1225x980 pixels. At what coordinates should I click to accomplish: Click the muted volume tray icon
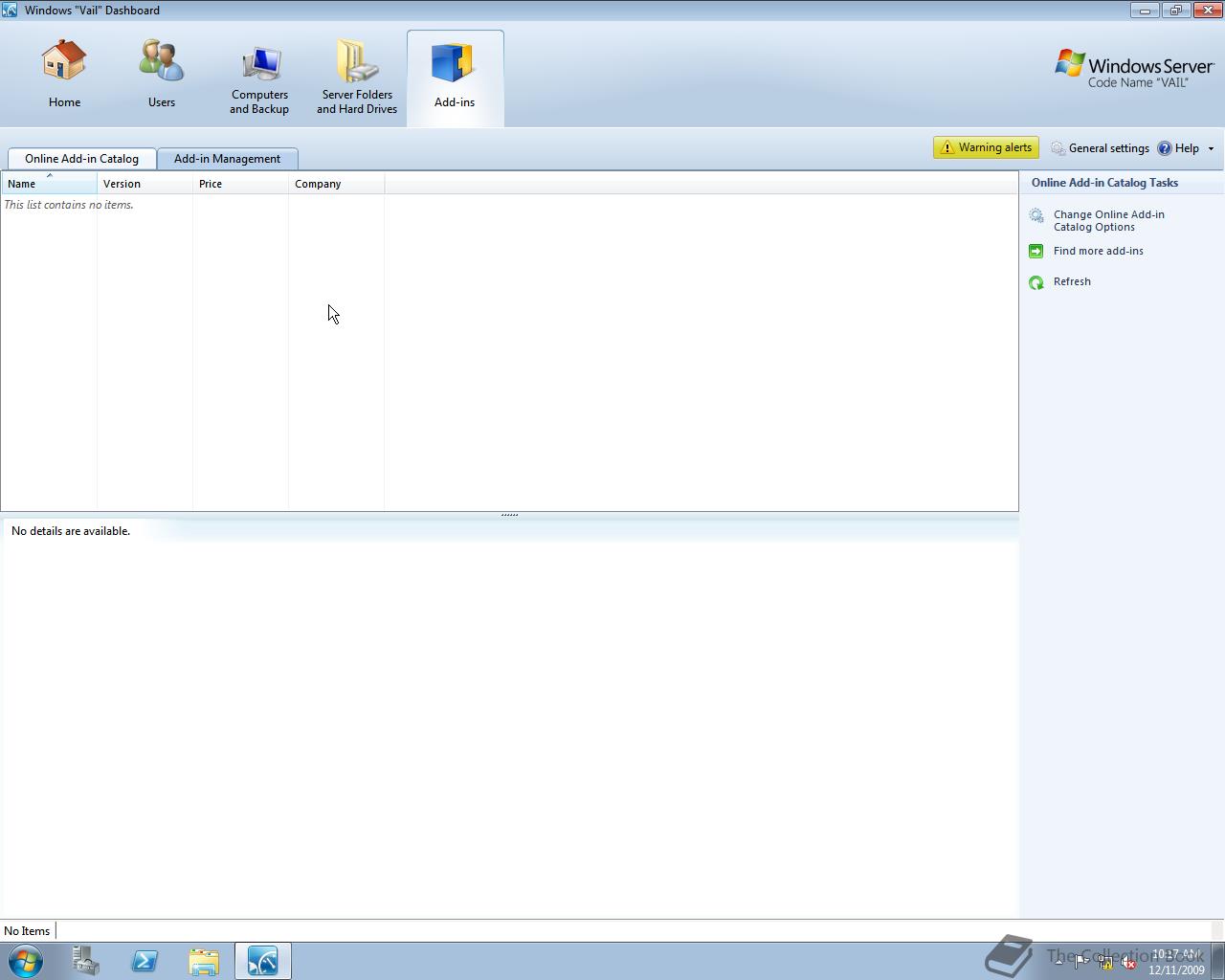[1129, 962]
